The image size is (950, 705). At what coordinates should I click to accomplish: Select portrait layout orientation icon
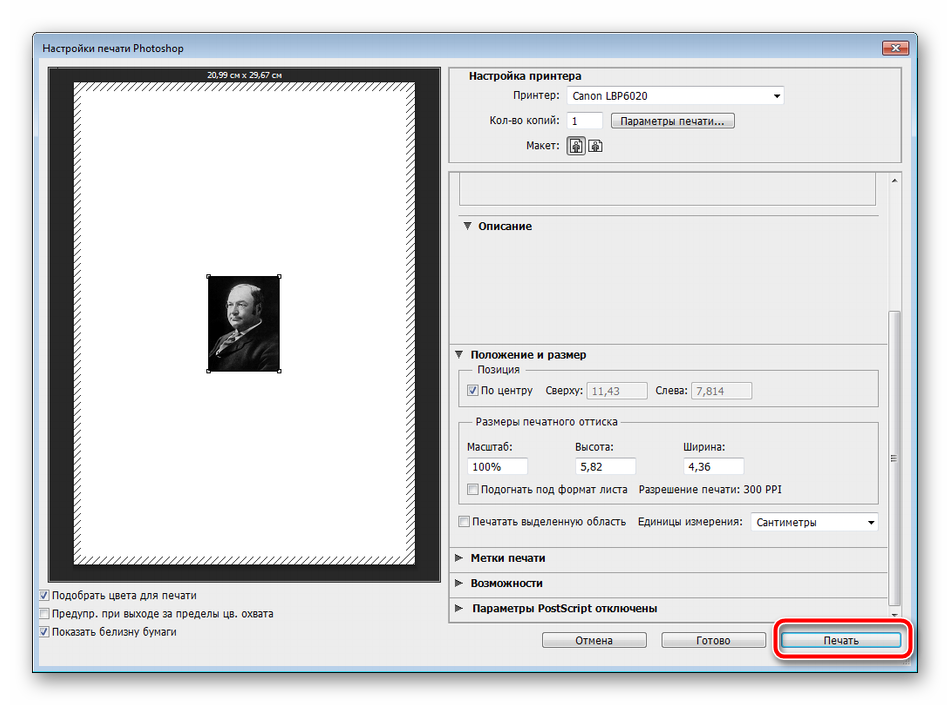pos(576,146)
